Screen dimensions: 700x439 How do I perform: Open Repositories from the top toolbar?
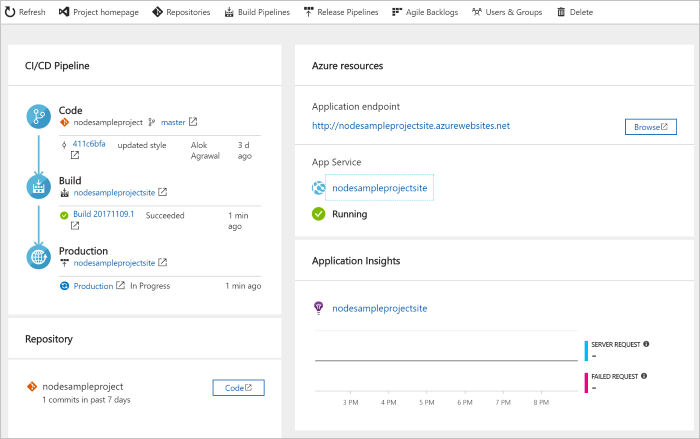[181, 12]
